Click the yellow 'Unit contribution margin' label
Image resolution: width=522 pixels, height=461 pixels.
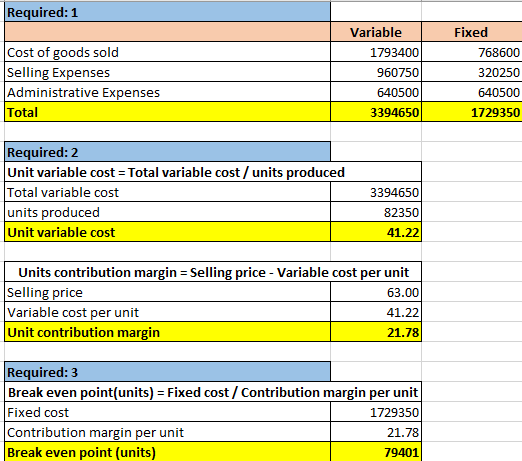coord(167,332)
